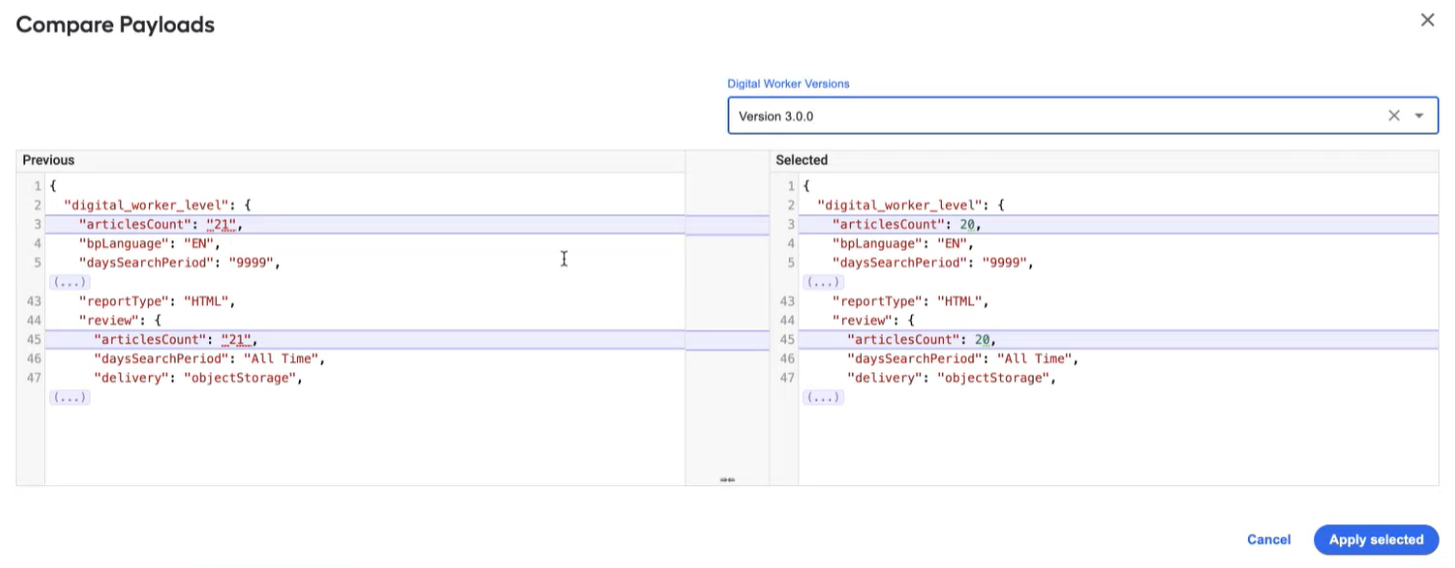The height and width of the screenshot is (568, 1455).
Task: Click "objectStorage" value in Selected pane
Action: [x=993, y=378]
